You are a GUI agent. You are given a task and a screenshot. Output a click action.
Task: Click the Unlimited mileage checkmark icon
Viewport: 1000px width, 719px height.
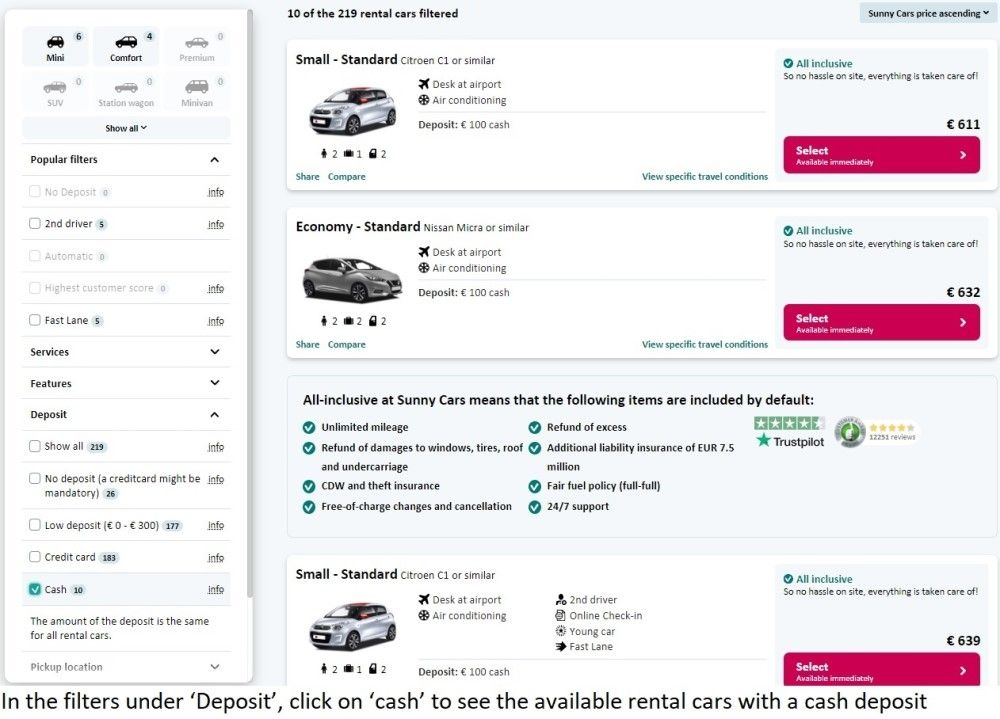[309, 427]
